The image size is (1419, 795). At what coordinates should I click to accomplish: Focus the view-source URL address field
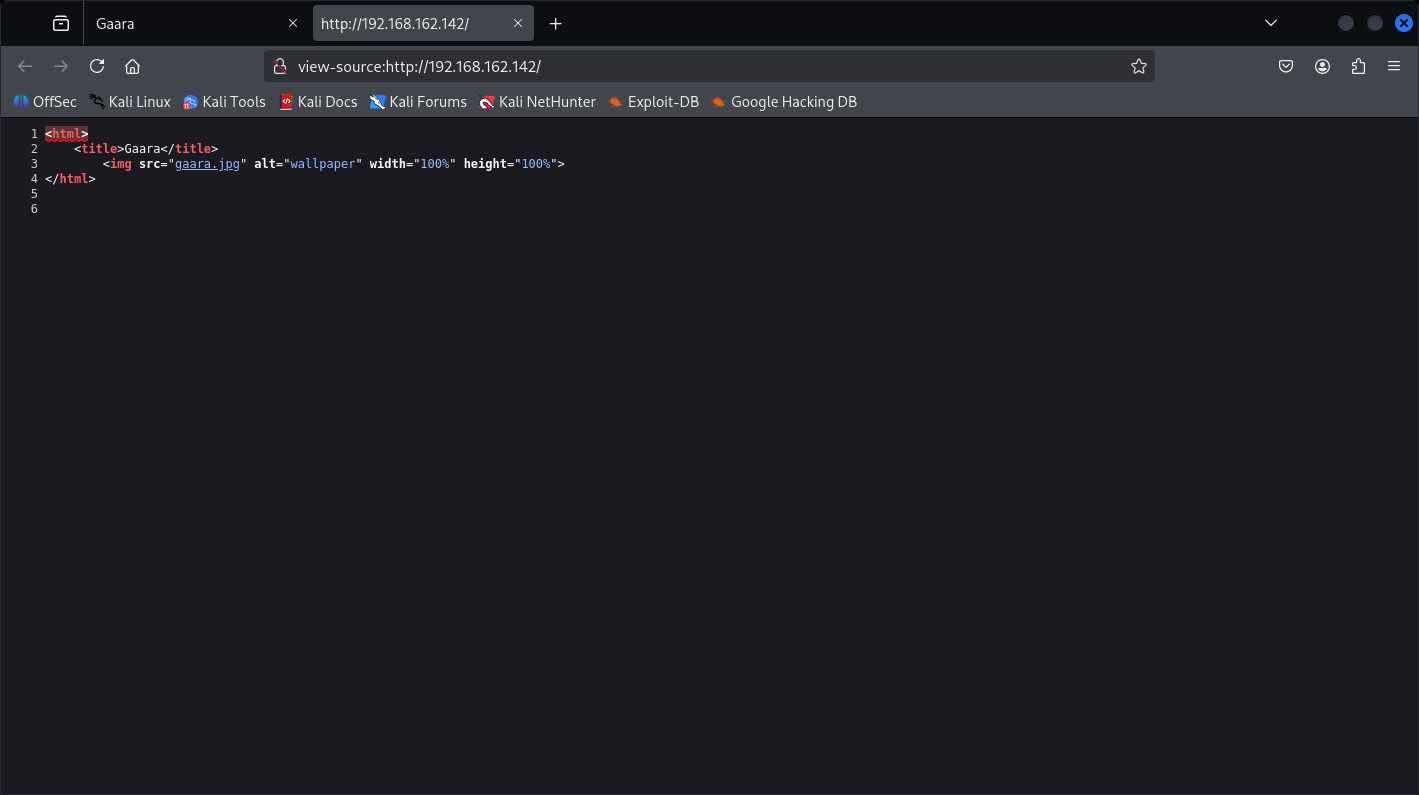707,66
